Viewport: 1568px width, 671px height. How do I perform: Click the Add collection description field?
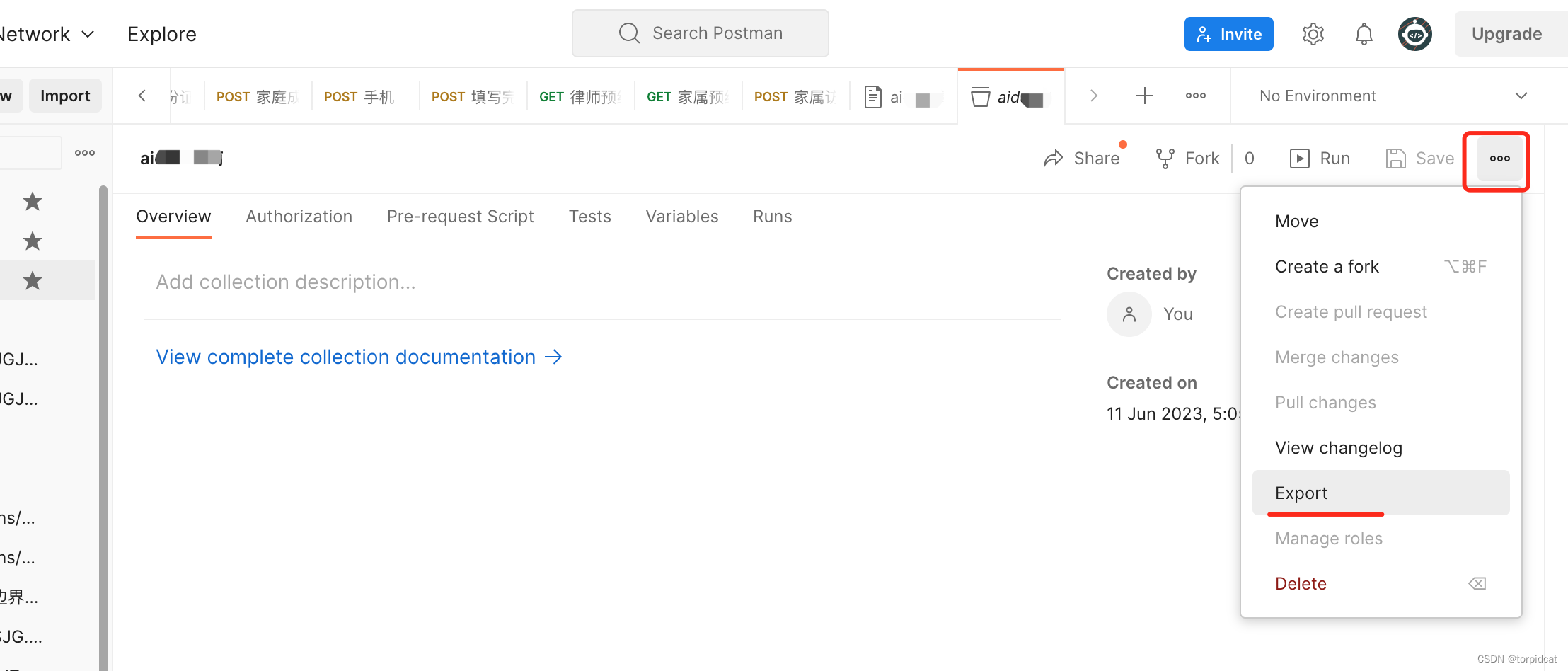click(602, 282)
